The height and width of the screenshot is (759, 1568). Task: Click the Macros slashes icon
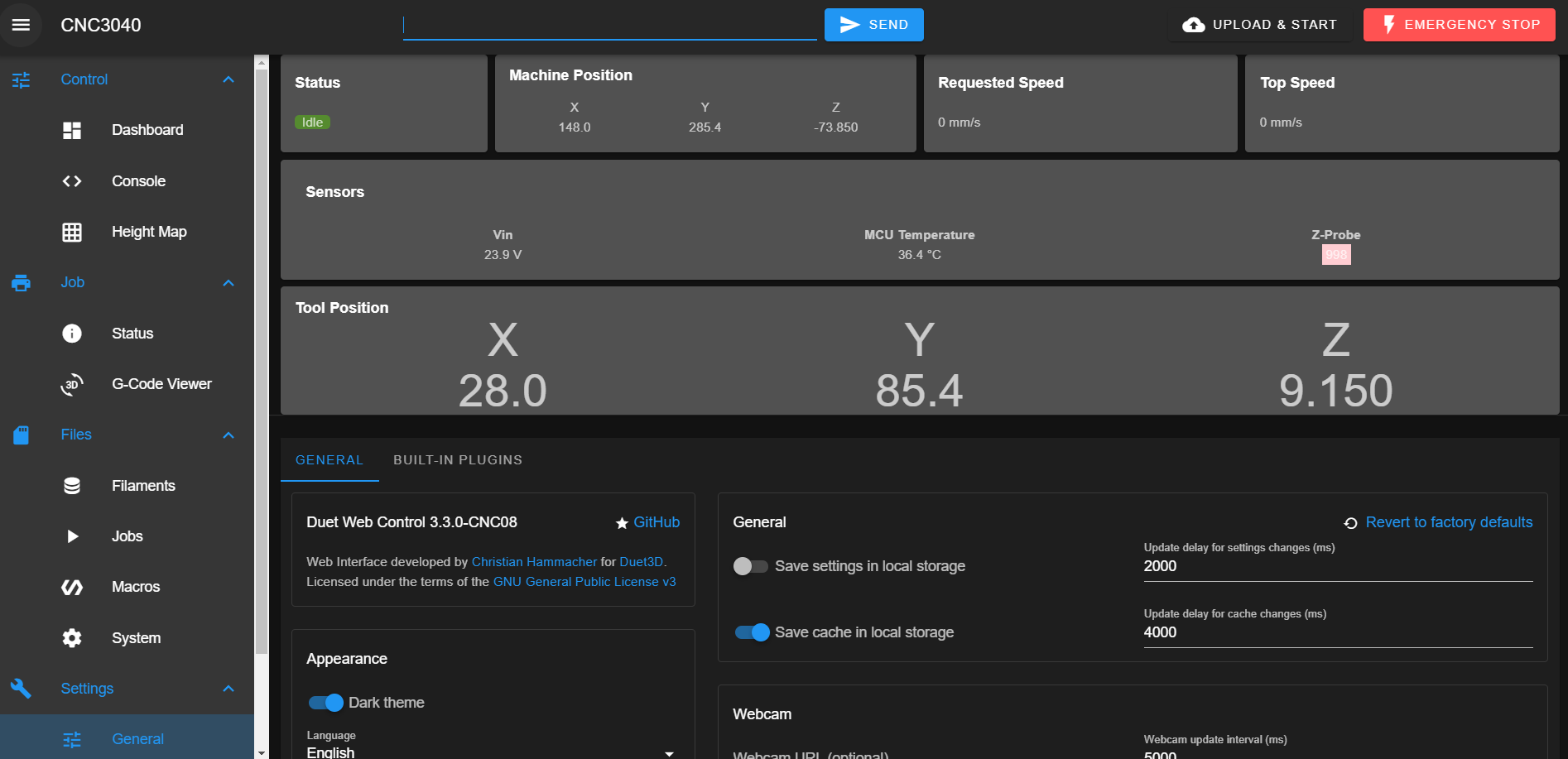72,588
